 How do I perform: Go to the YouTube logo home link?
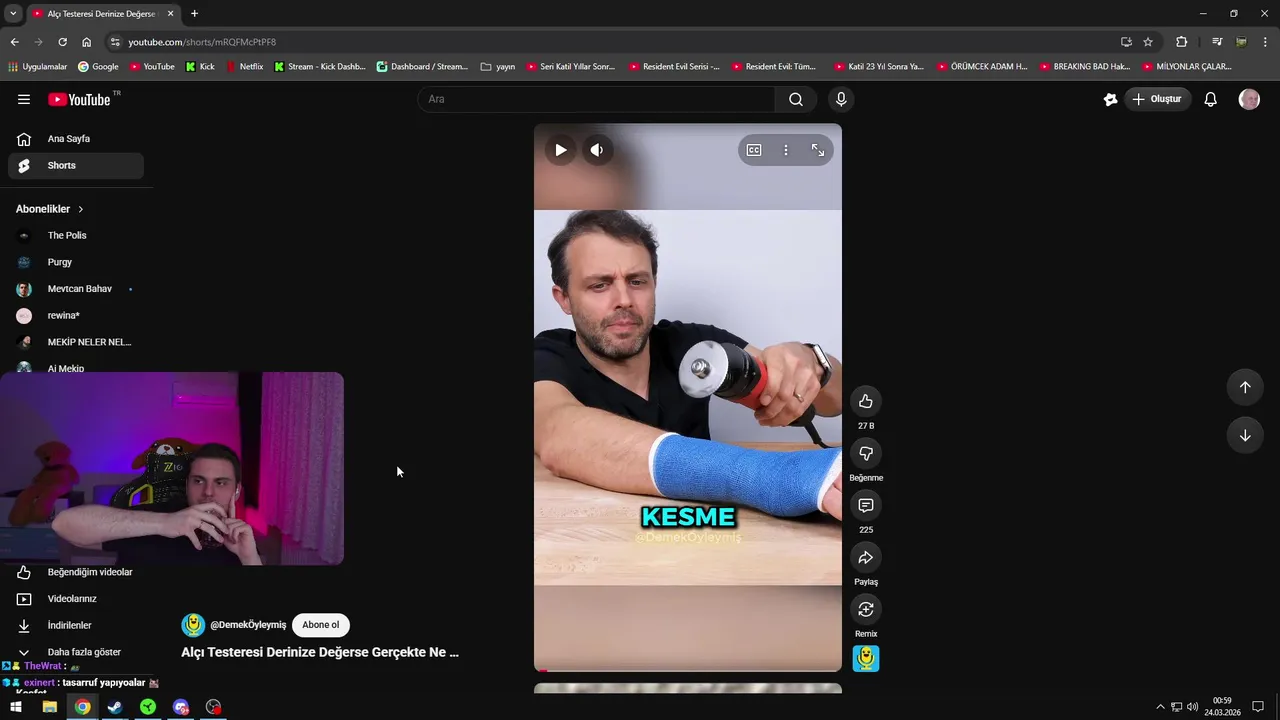pos(79,99)
